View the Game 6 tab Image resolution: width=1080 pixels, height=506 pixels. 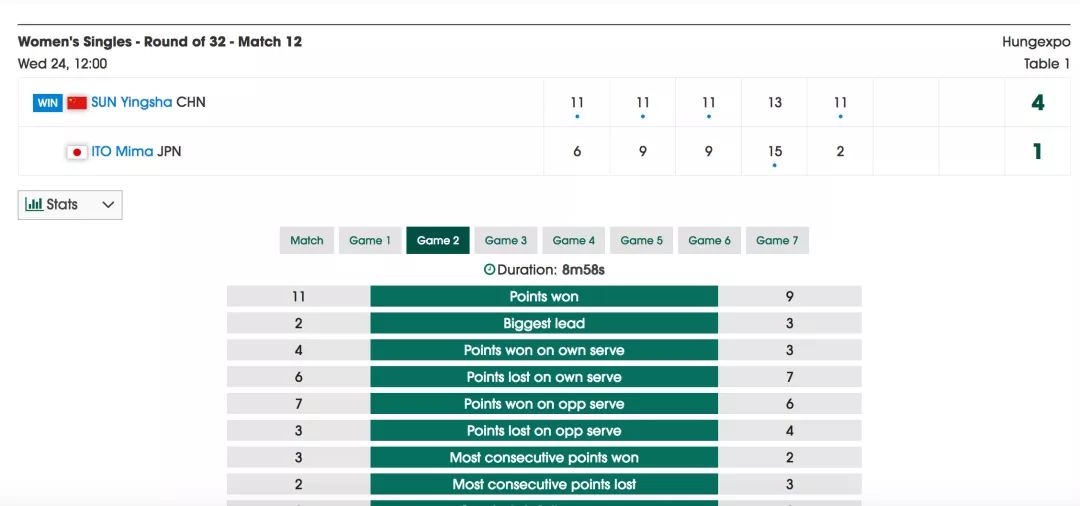(x=710, y=240)
